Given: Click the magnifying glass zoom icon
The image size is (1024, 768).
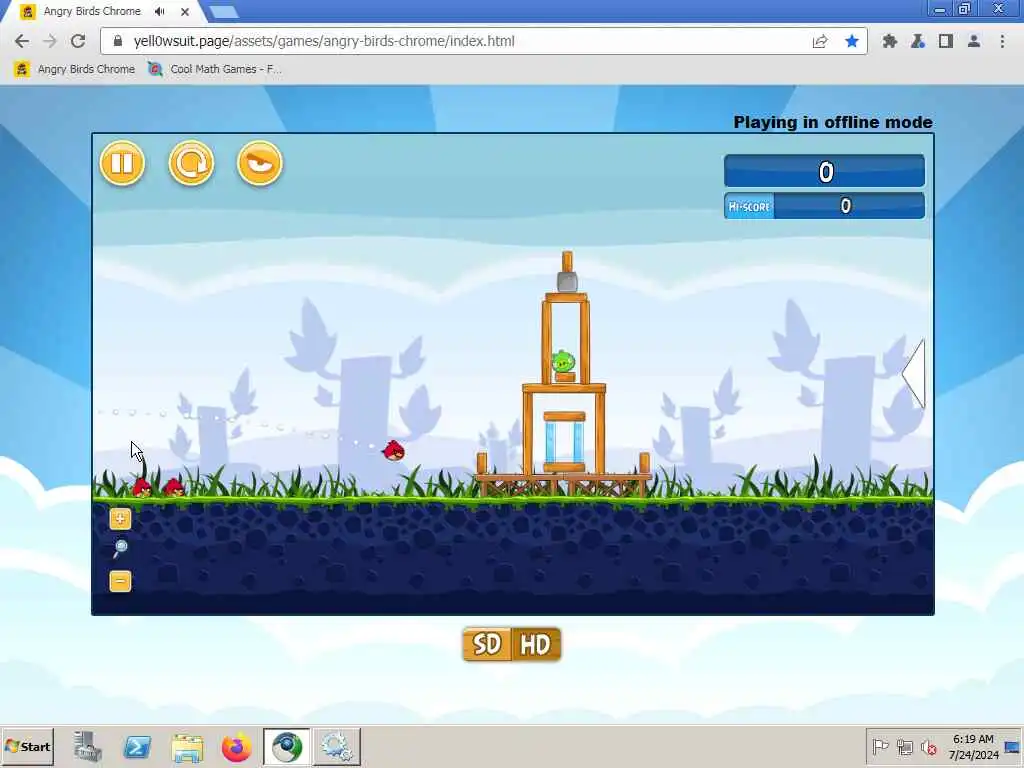Looking at the screenshot, I should 120,549.
